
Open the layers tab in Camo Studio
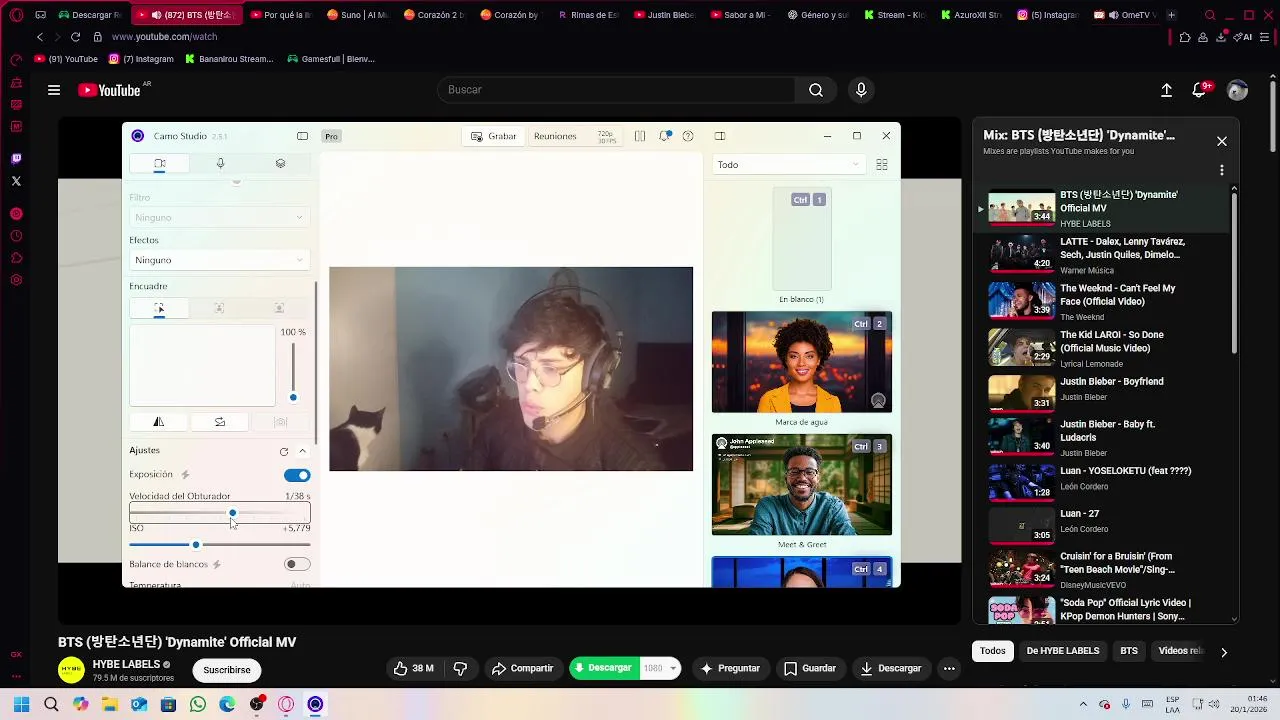pos(280,163)
